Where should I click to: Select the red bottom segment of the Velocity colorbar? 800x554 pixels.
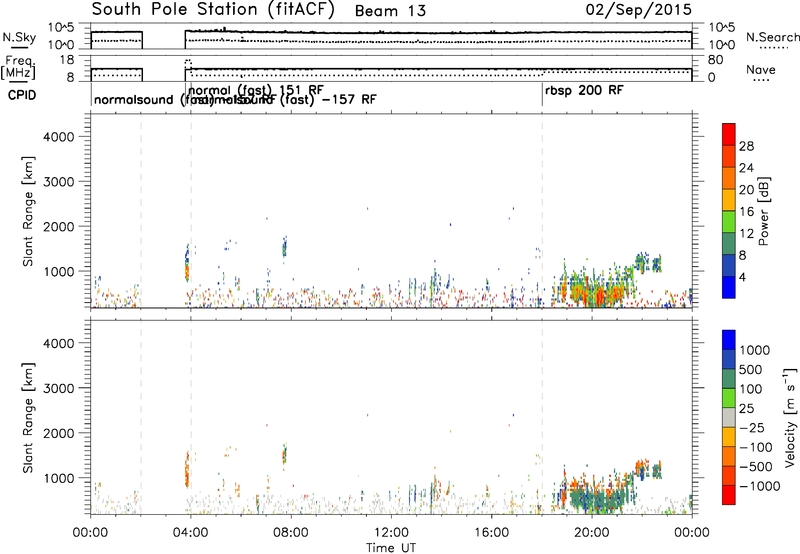pos(729,495)
